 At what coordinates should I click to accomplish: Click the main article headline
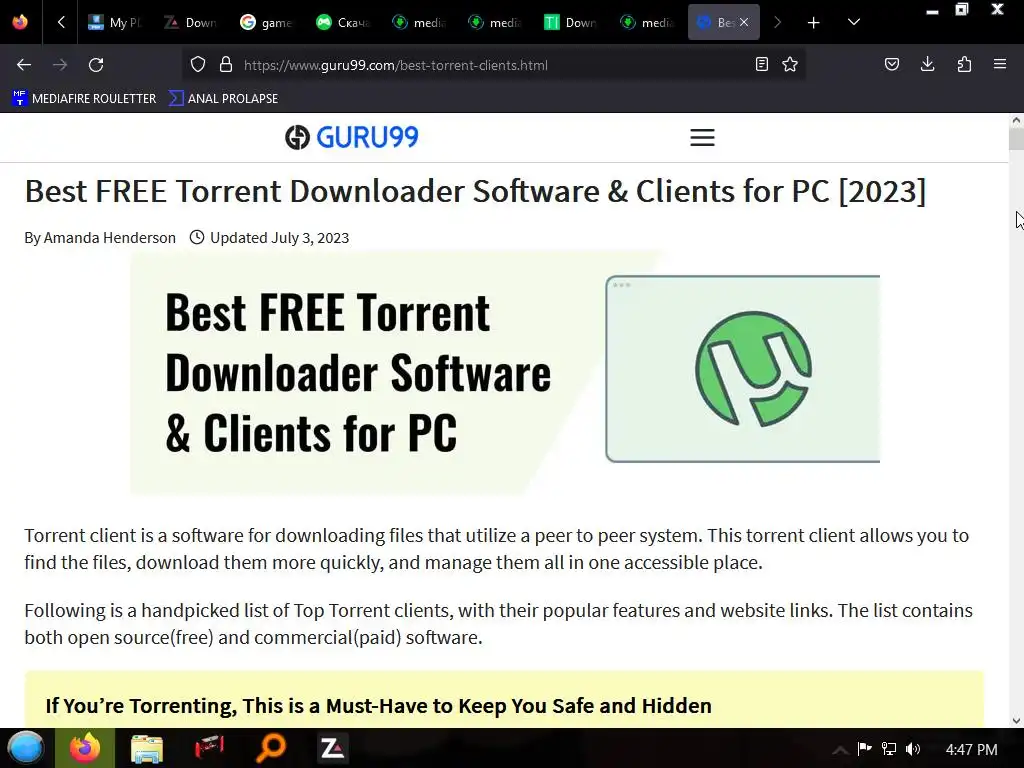click(x=475, y=191)
